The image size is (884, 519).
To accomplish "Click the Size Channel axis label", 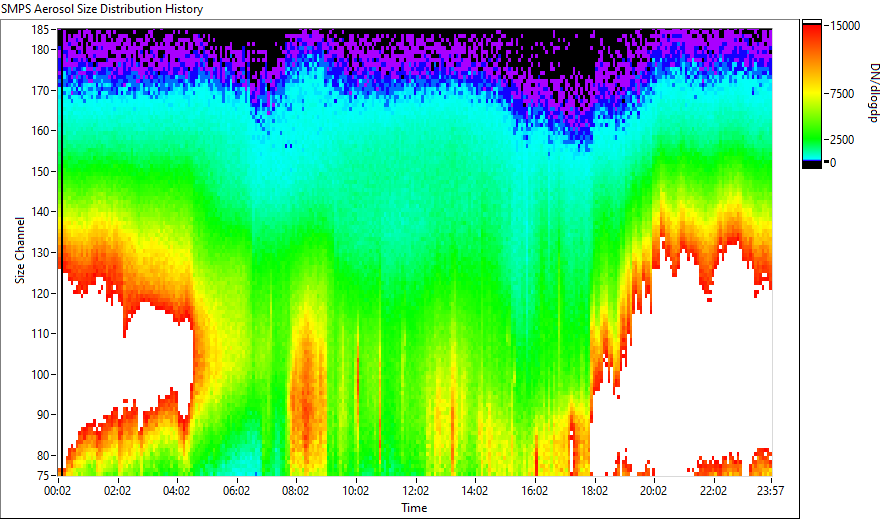I will coord(20,250).
